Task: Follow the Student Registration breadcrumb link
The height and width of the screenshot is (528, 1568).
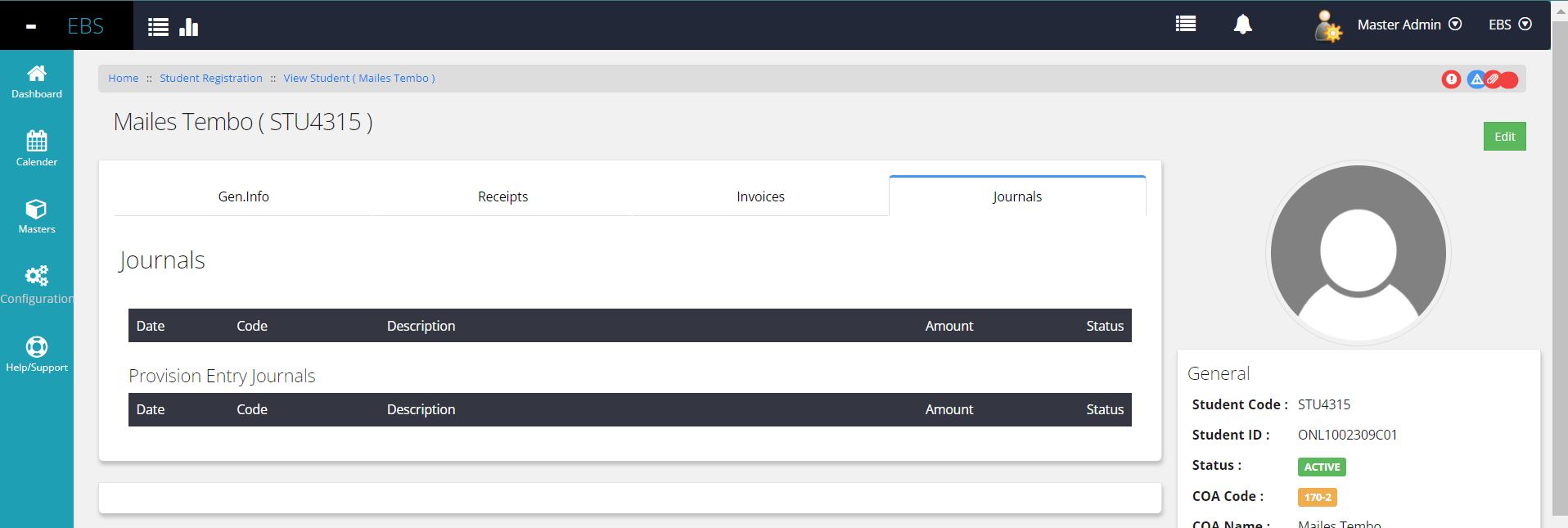Action: [211, 79]
